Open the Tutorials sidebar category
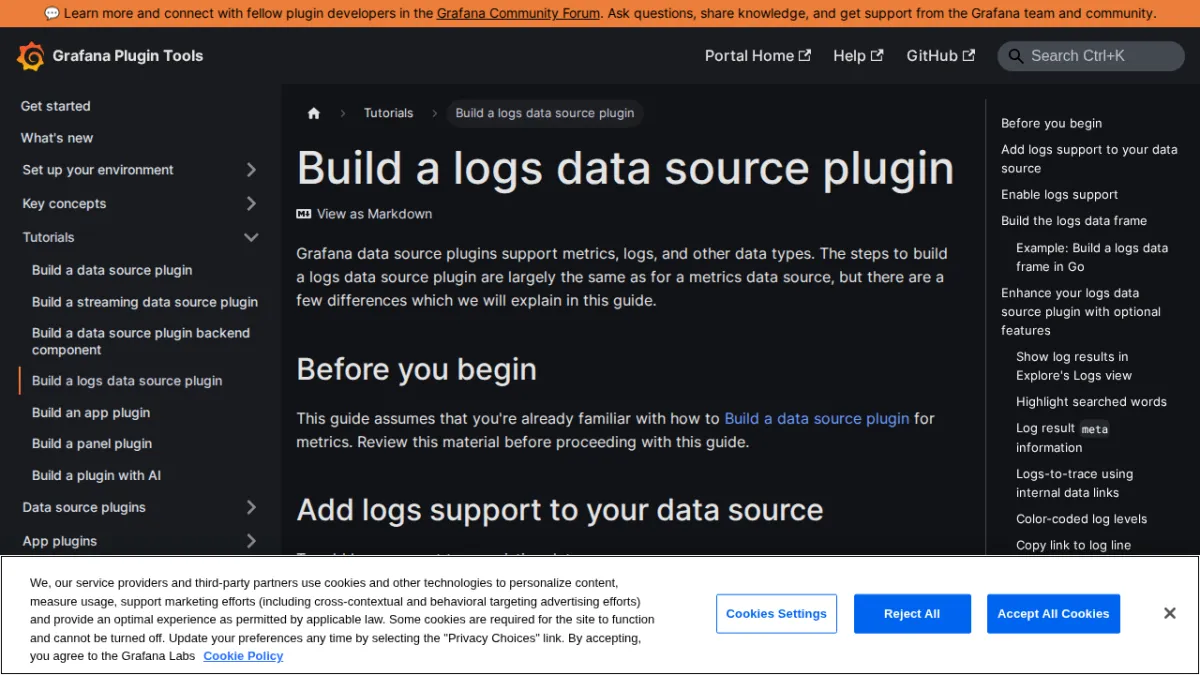The image size is (1200, 675). coord(48,237)
